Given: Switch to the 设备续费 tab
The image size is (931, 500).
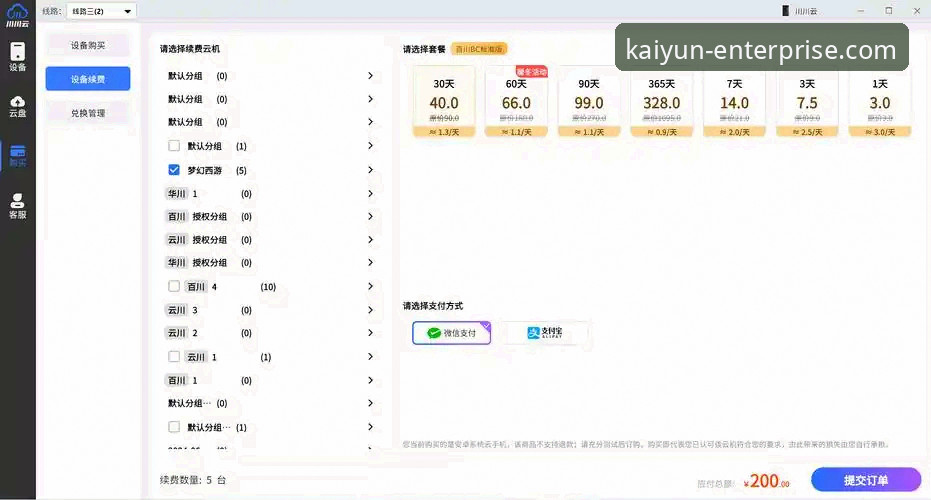Looking at the screenshot, I should (88, 79).
